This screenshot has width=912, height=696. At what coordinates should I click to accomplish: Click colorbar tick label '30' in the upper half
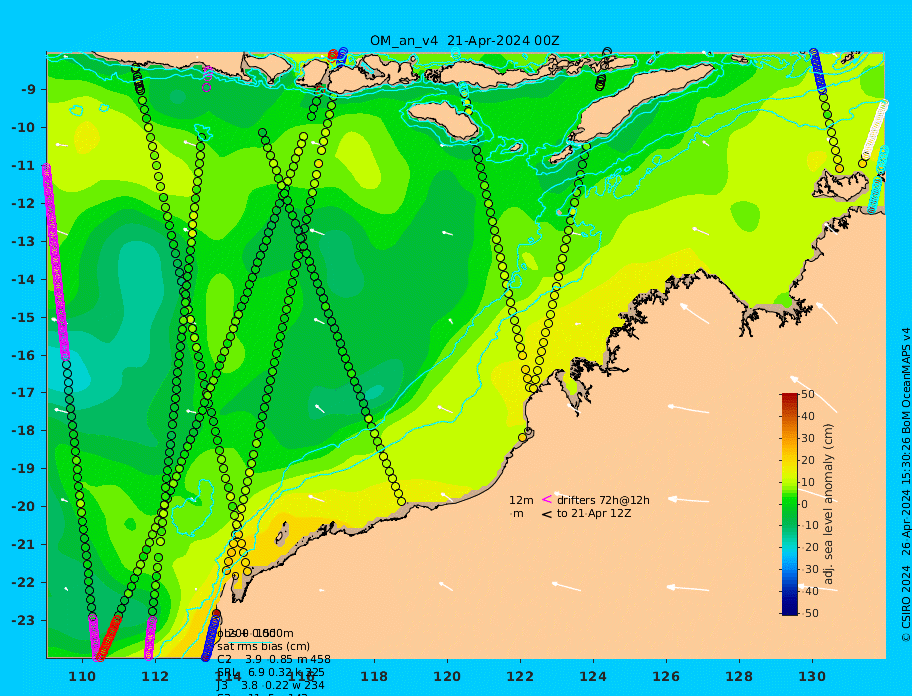click(808, 438)
